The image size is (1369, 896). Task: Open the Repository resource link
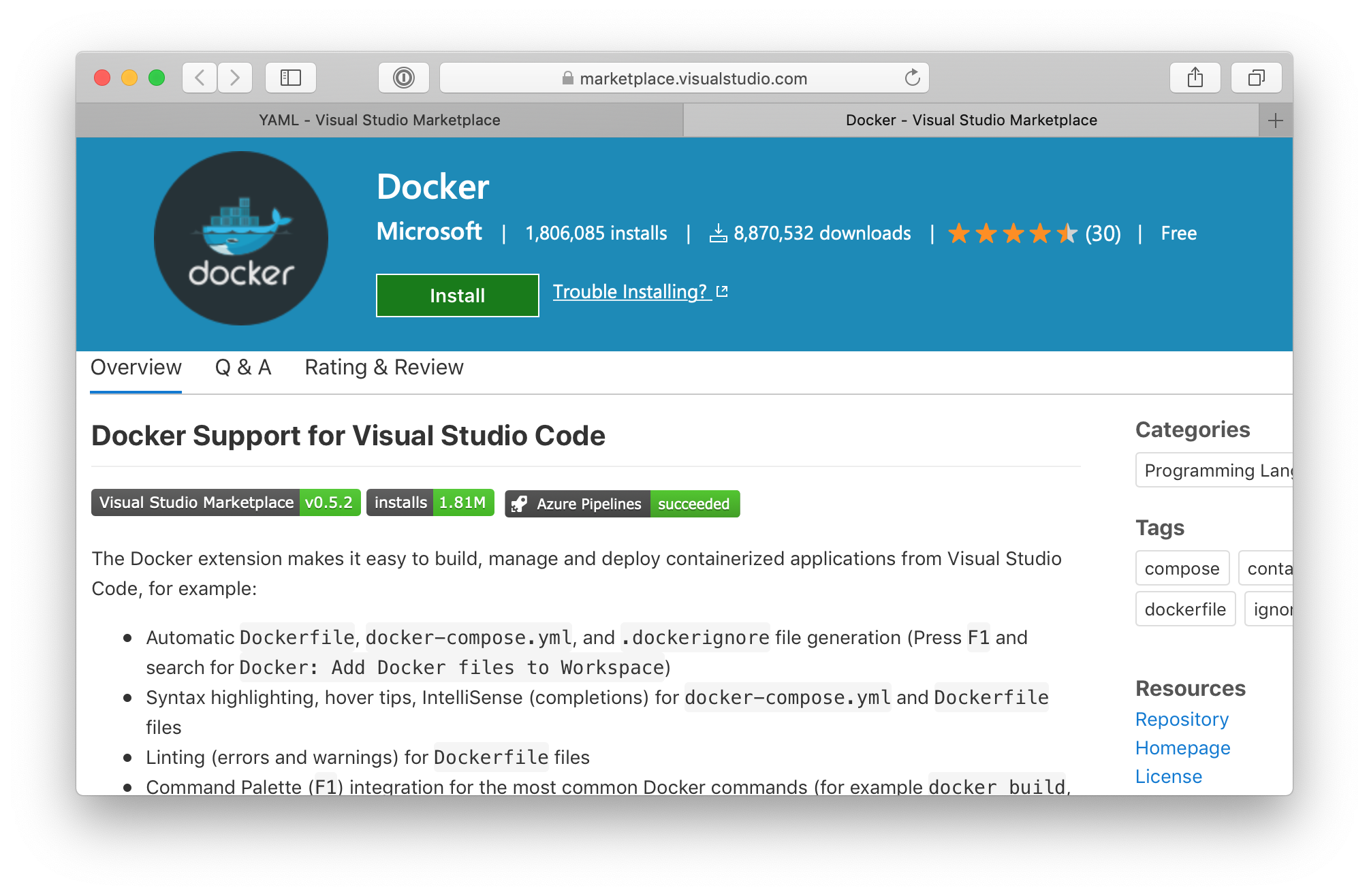(1182, 720)
